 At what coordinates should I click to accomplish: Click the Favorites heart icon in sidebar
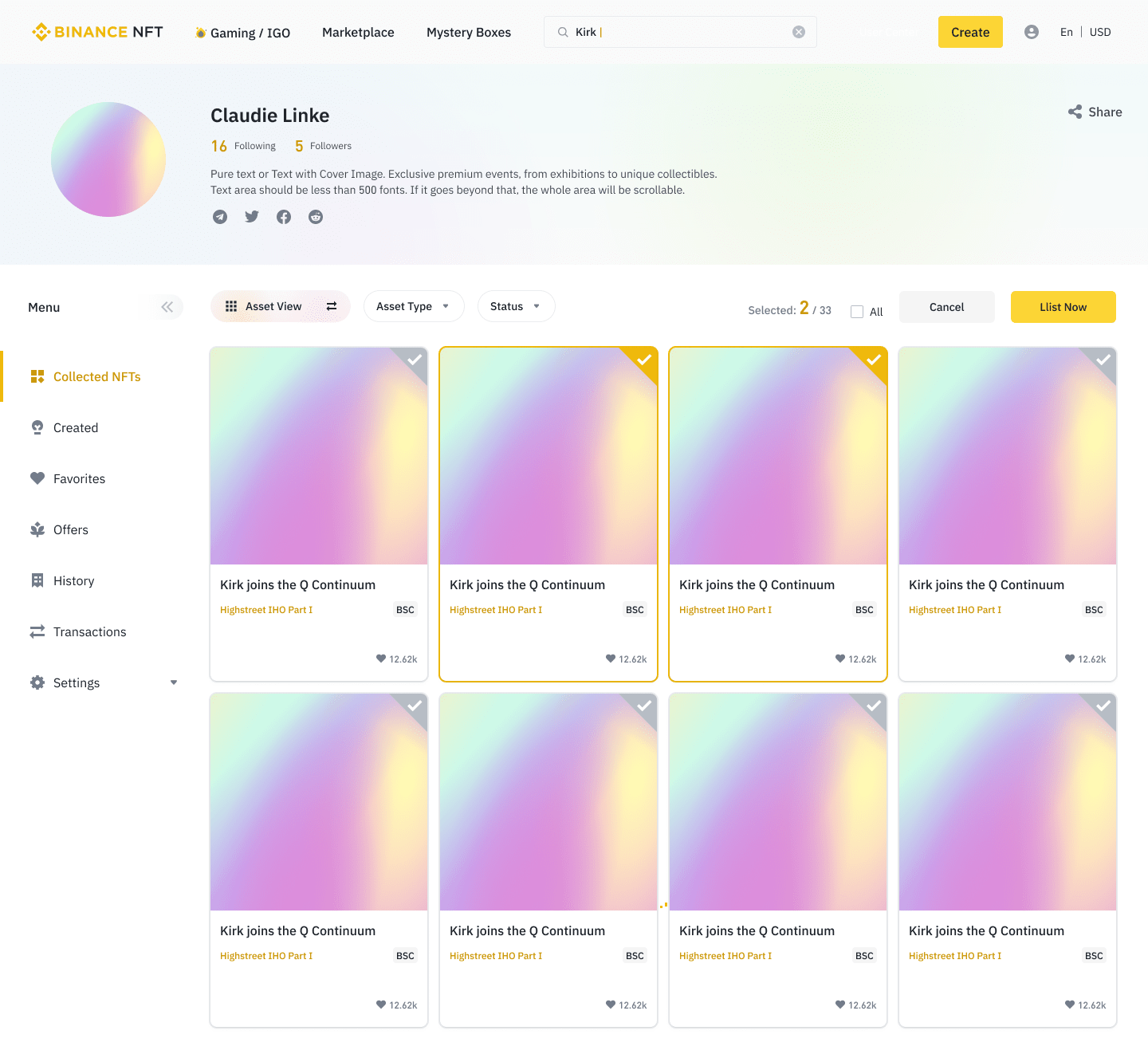tap(37, 478)
